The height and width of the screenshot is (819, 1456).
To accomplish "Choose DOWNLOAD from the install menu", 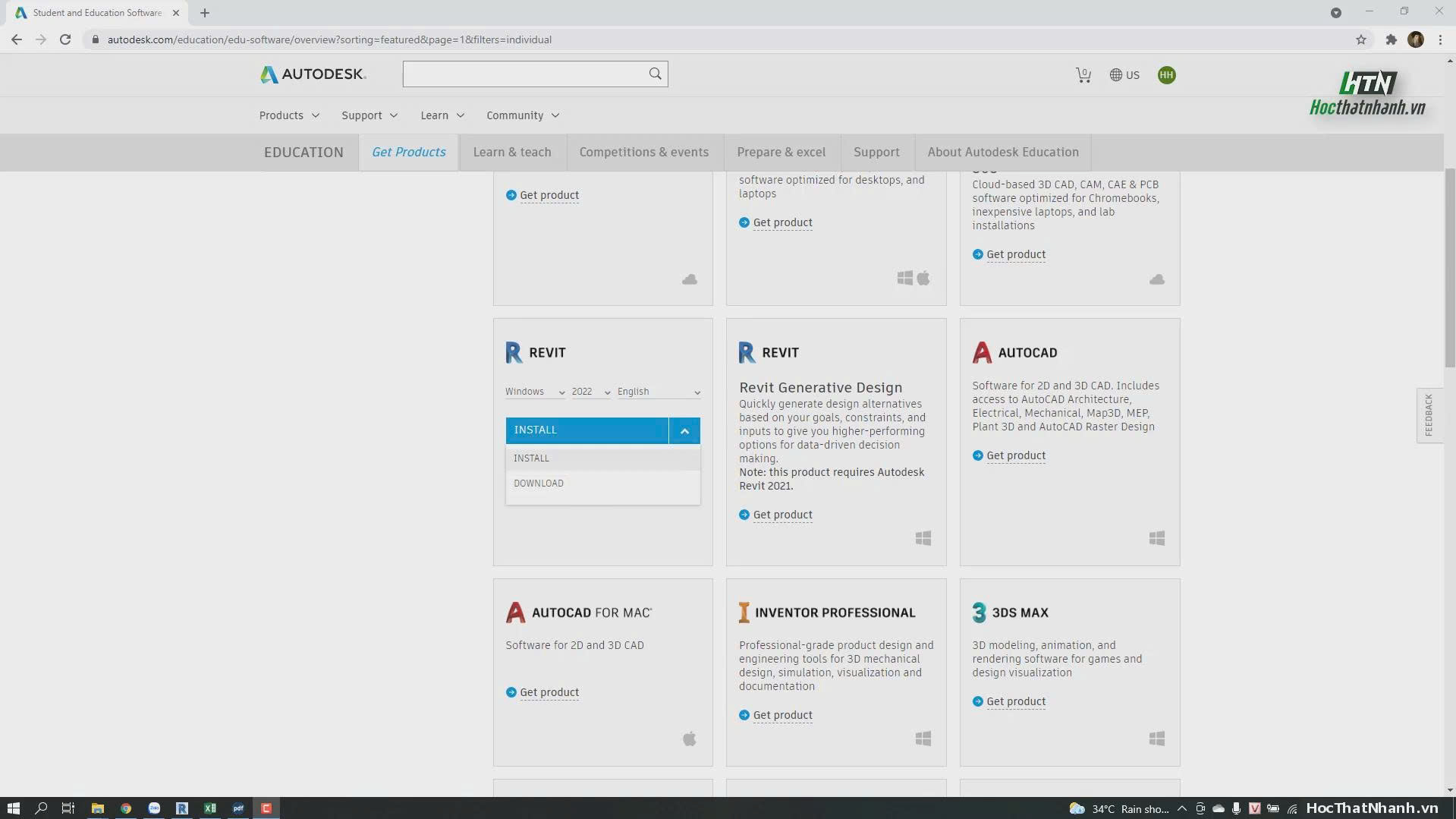I will [x=539, y=484].
